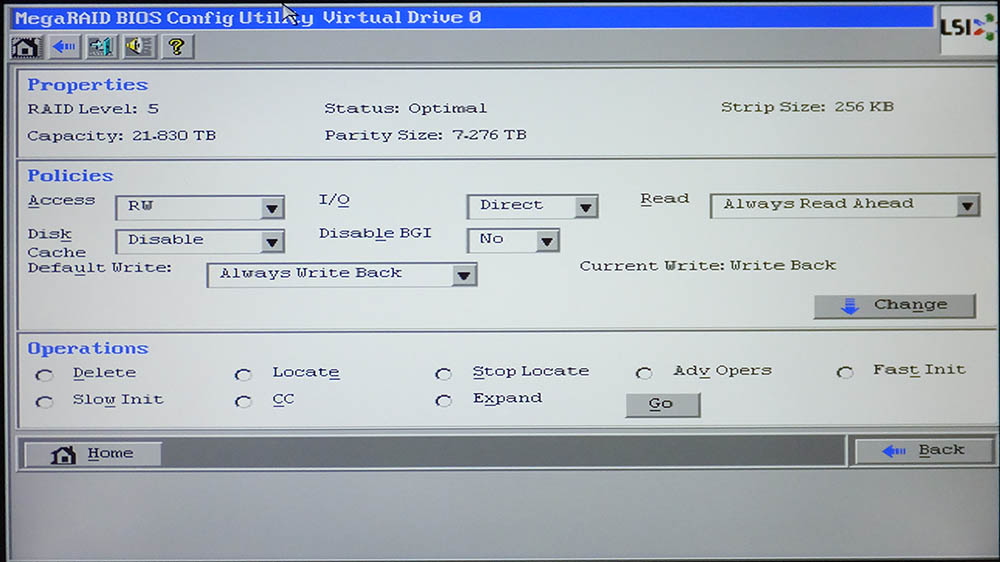Click the LSI logo in the corner
The height and width of the screenshot is (562, 1000).
tap(967, 28)
